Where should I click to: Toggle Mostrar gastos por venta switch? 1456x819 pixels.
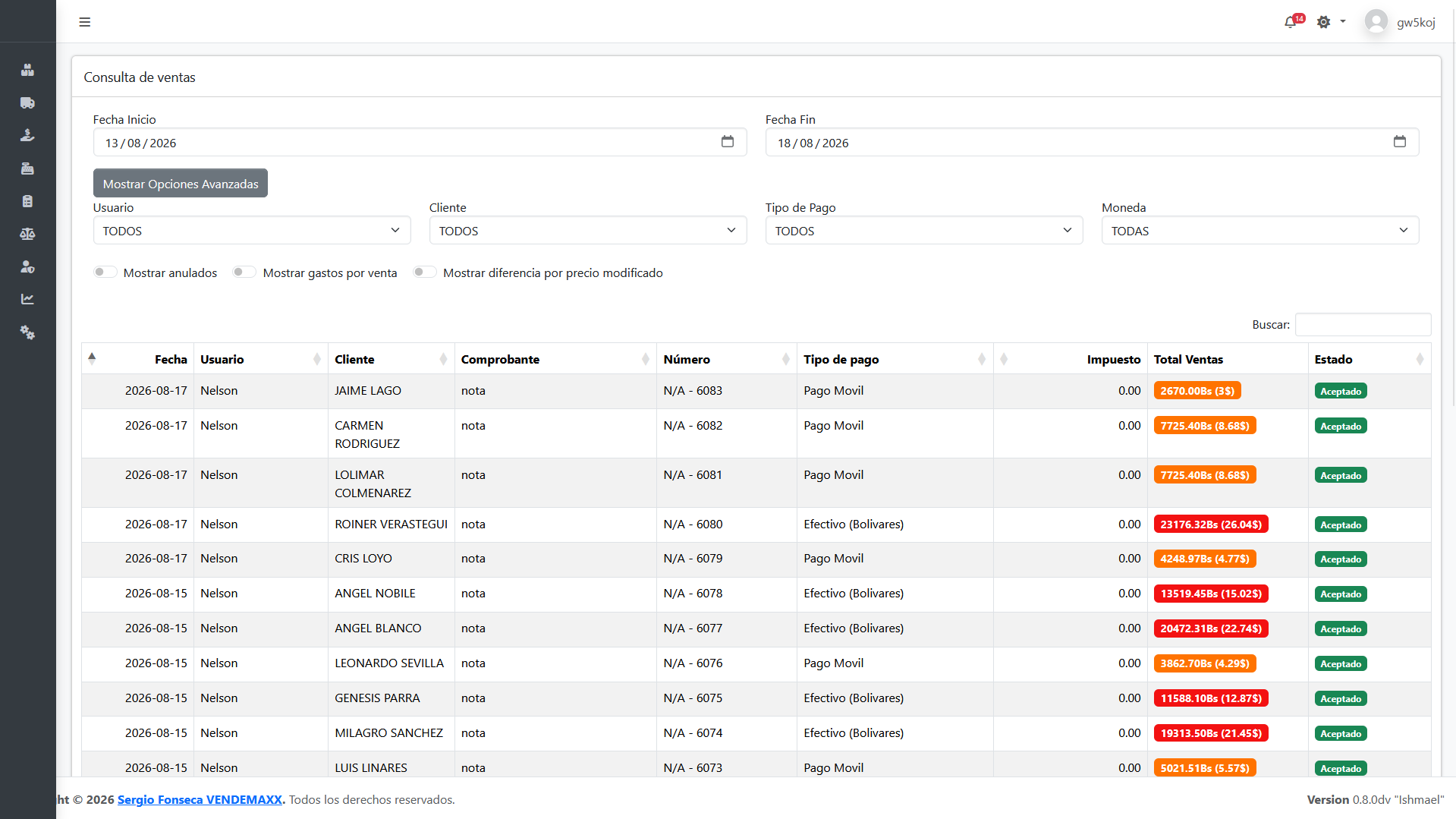[244, 272]
